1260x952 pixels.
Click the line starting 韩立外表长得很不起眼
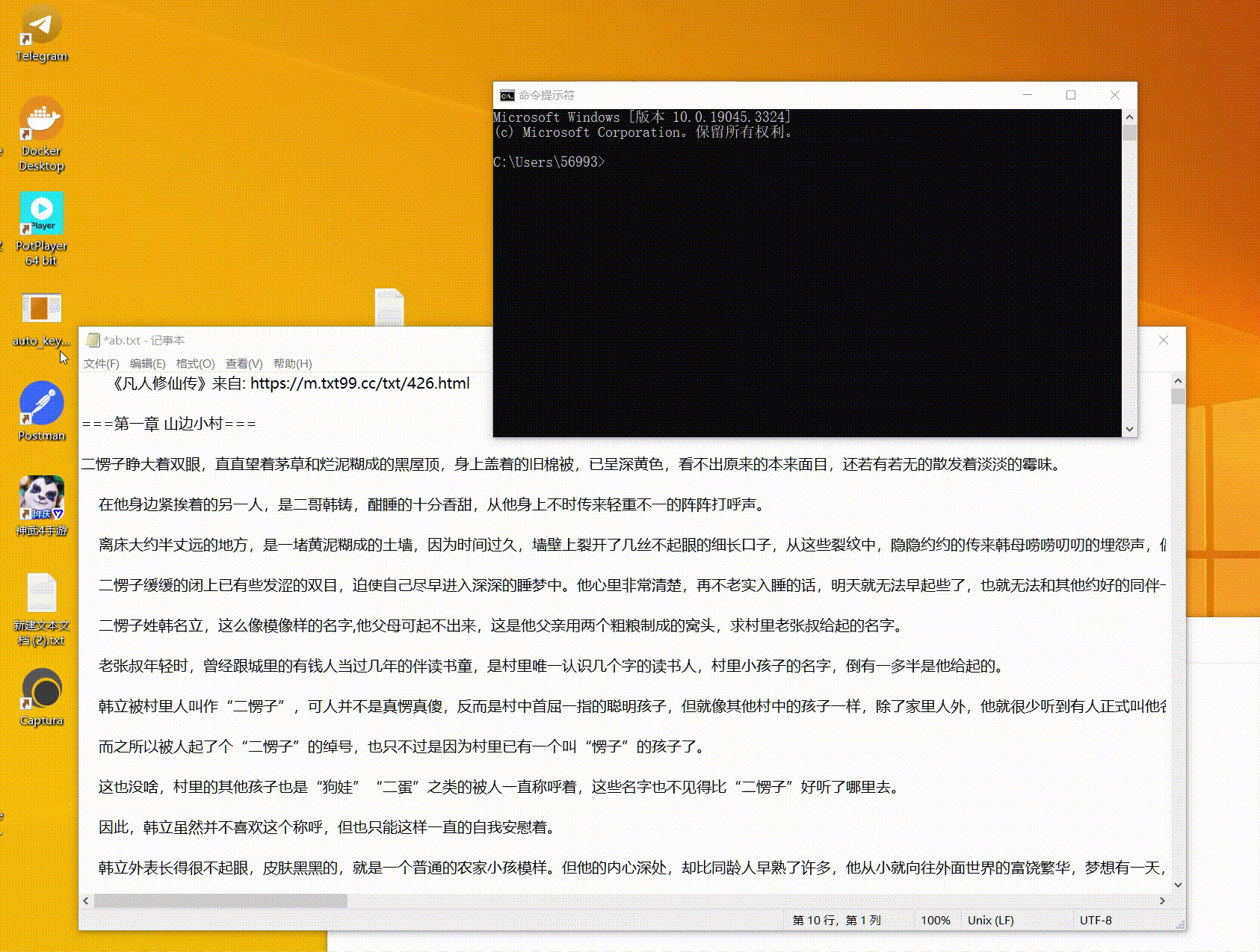632,868
